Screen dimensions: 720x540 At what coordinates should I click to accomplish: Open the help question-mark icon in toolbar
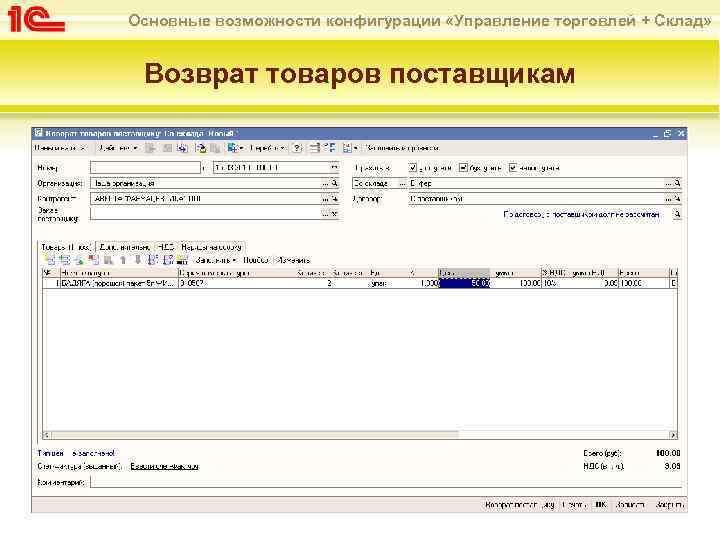[297, 148]
